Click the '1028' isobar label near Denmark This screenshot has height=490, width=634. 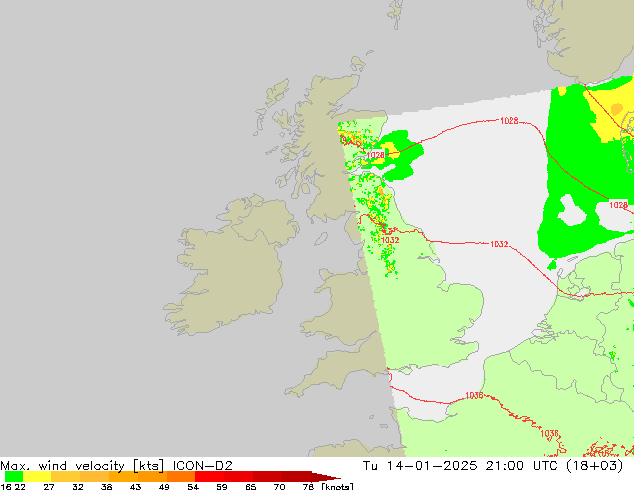[618, 205]
